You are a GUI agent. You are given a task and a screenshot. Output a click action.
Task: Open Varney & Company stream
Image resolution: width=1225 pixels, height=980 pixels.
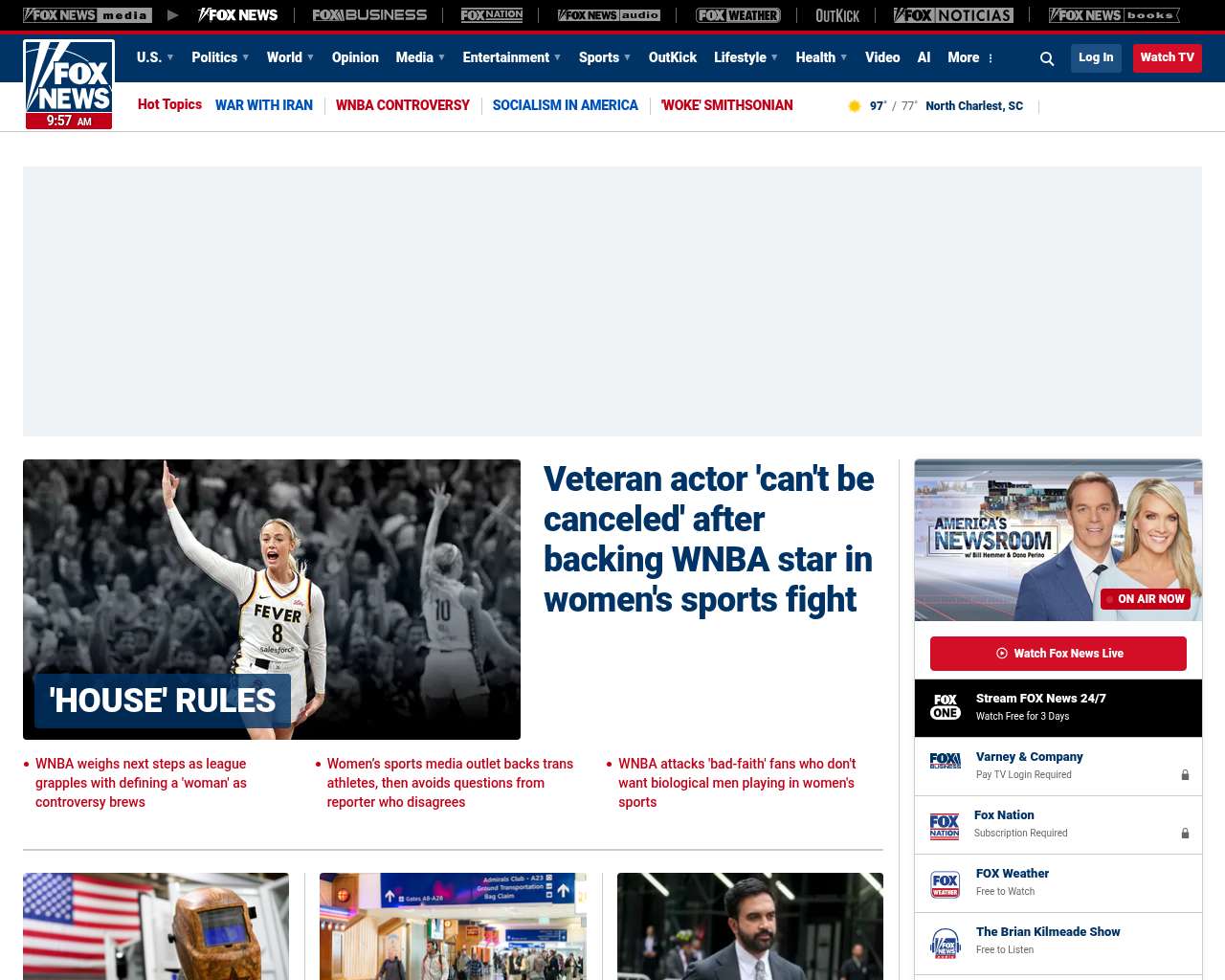[x=1030, y=757]
